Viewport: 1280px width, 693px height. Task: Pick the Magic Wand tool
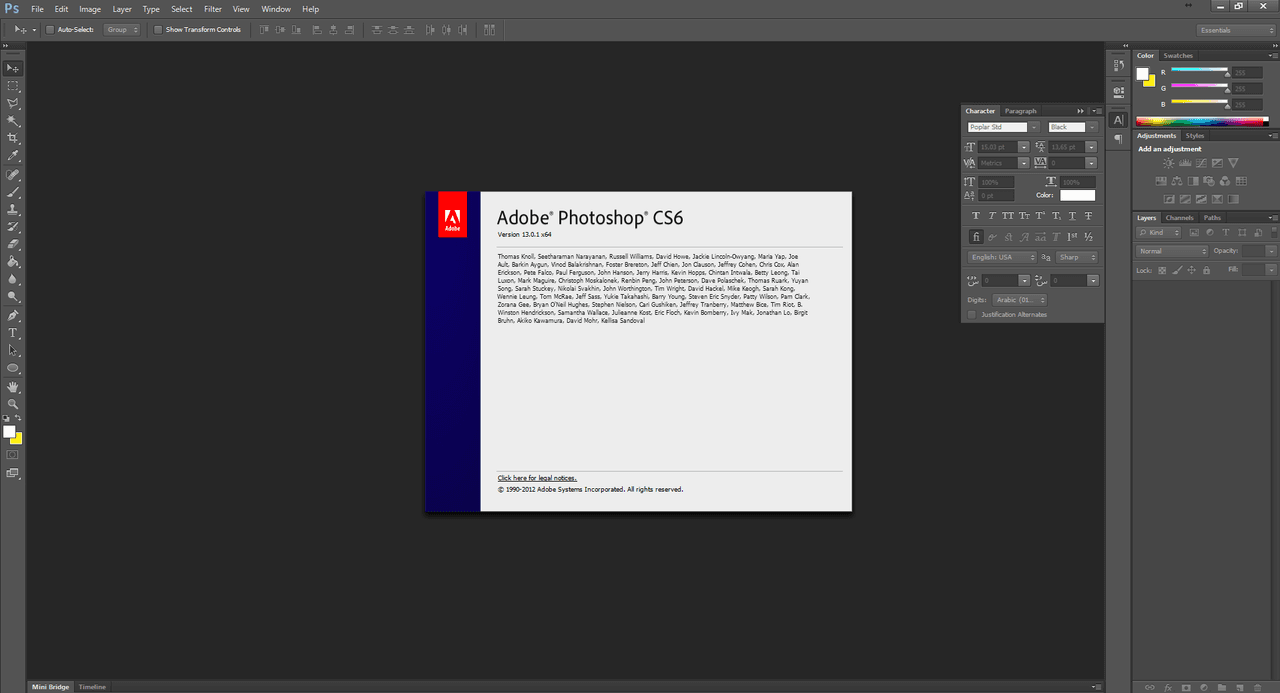(13, 121)
